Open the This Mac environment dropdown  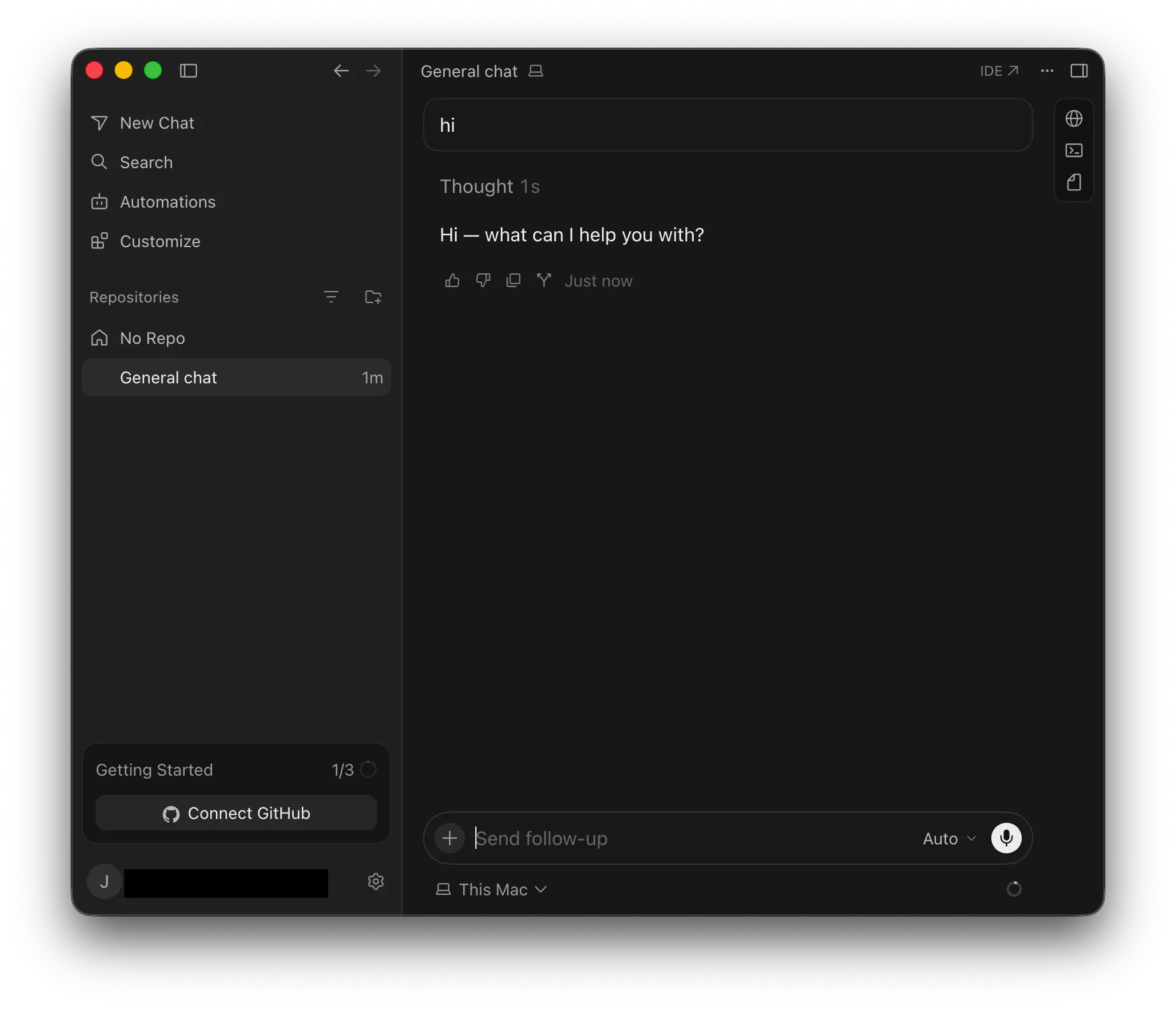coord(491,890)
